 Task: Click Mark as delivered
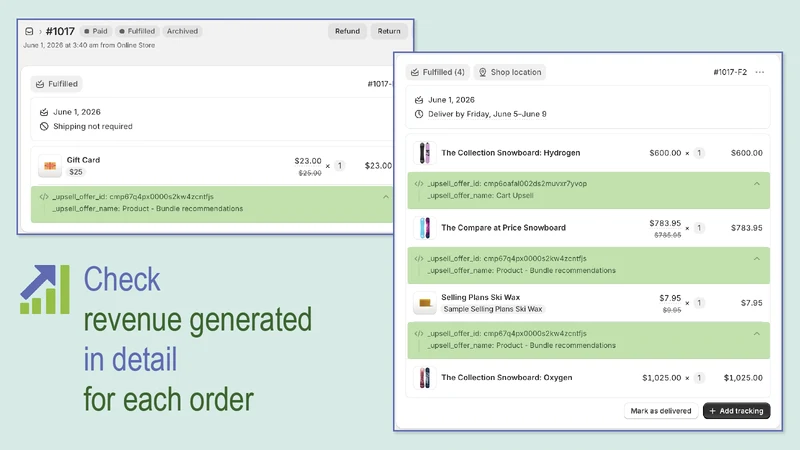[x=661, y=411]
